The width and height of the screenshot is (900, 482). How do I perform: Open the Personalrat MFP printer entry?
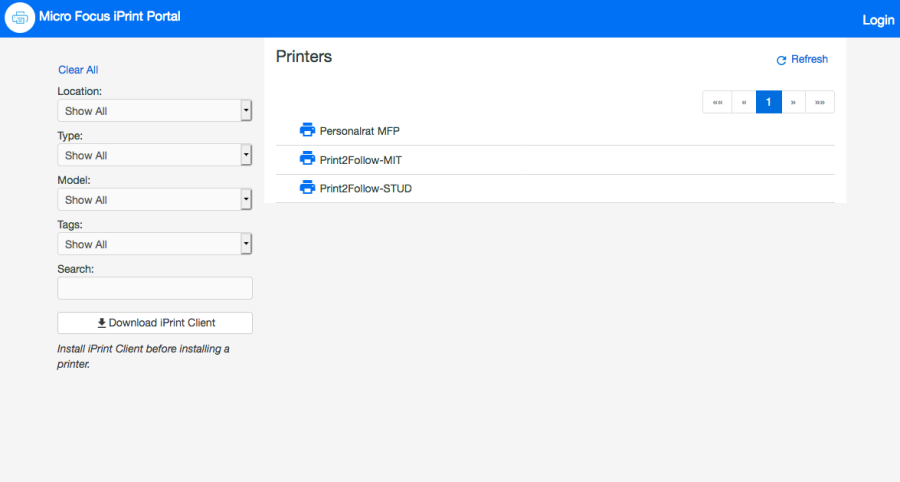click(360, 131)
